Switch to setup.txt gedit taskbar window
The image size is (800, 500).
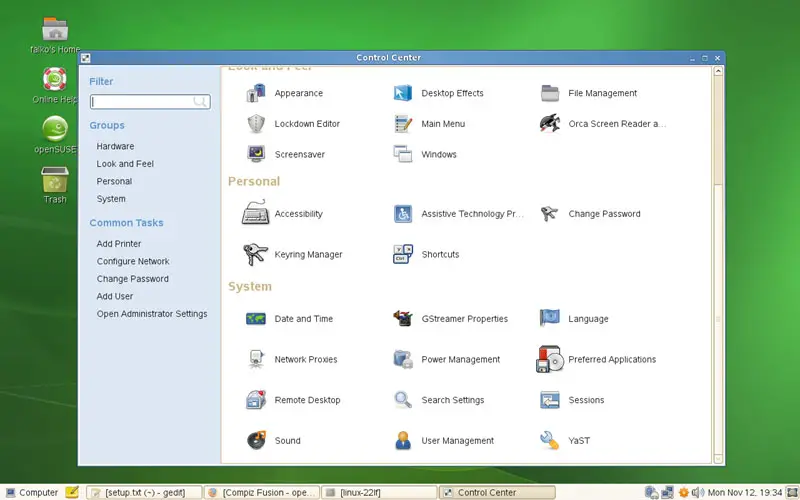click(144, 492)
